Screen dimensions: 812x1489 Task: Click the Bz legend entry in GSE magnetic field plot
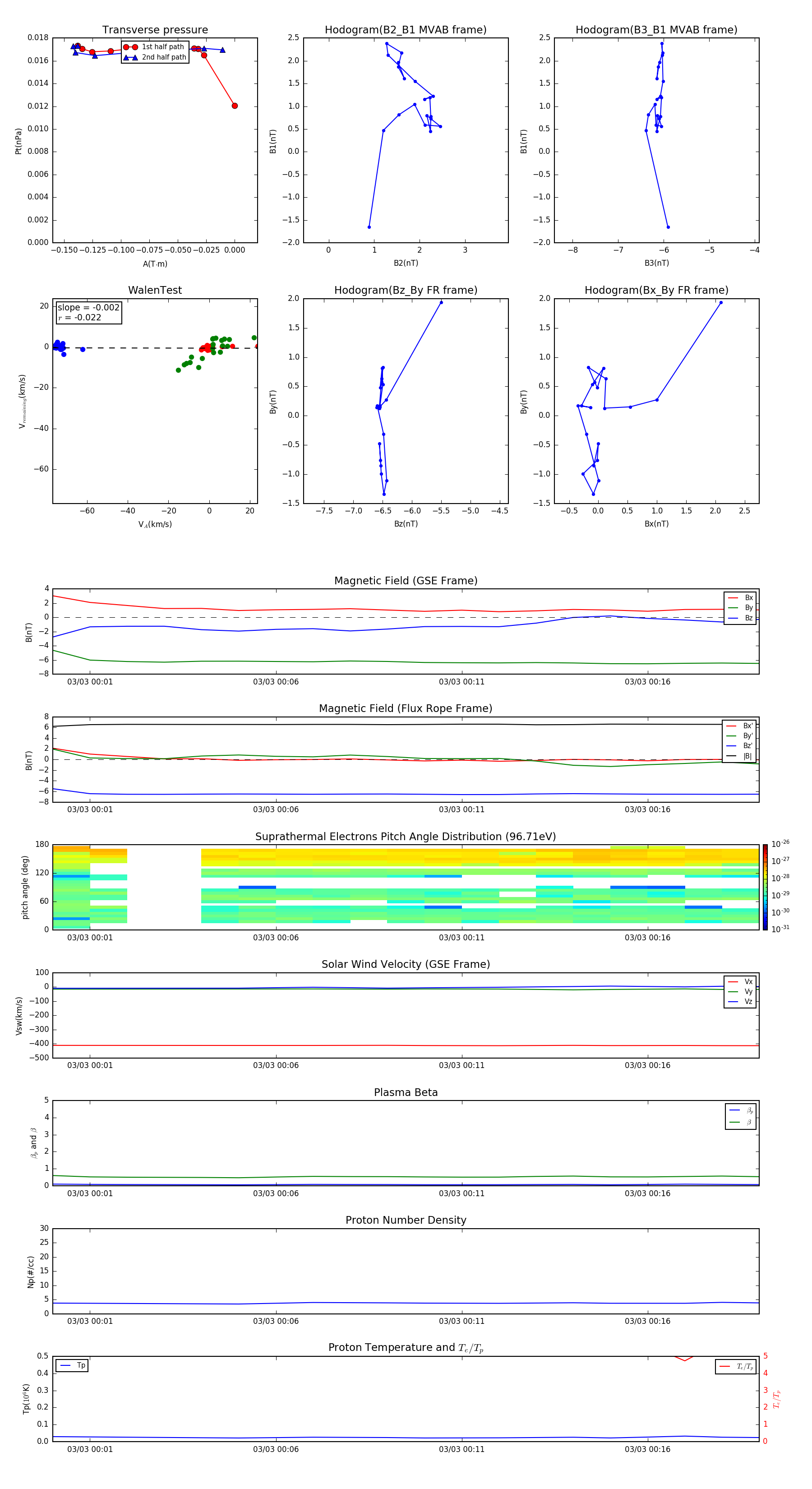[x=740, y=619]
